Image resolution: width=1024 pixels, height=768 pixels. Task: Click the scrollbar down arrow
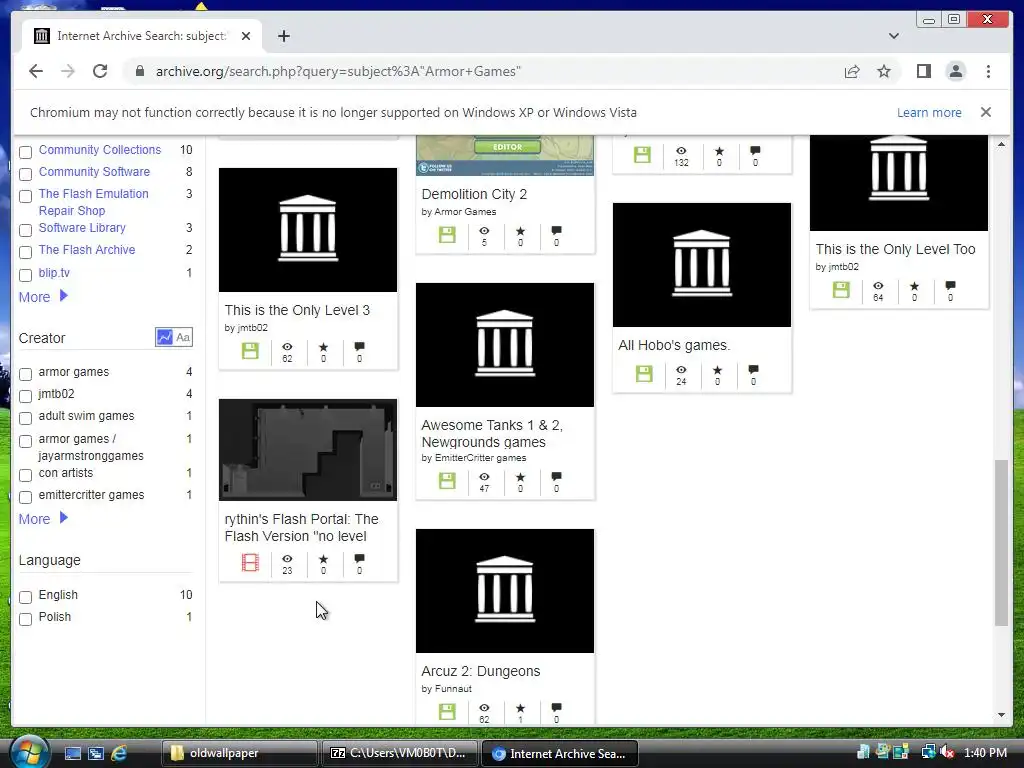click(1001, 715)
